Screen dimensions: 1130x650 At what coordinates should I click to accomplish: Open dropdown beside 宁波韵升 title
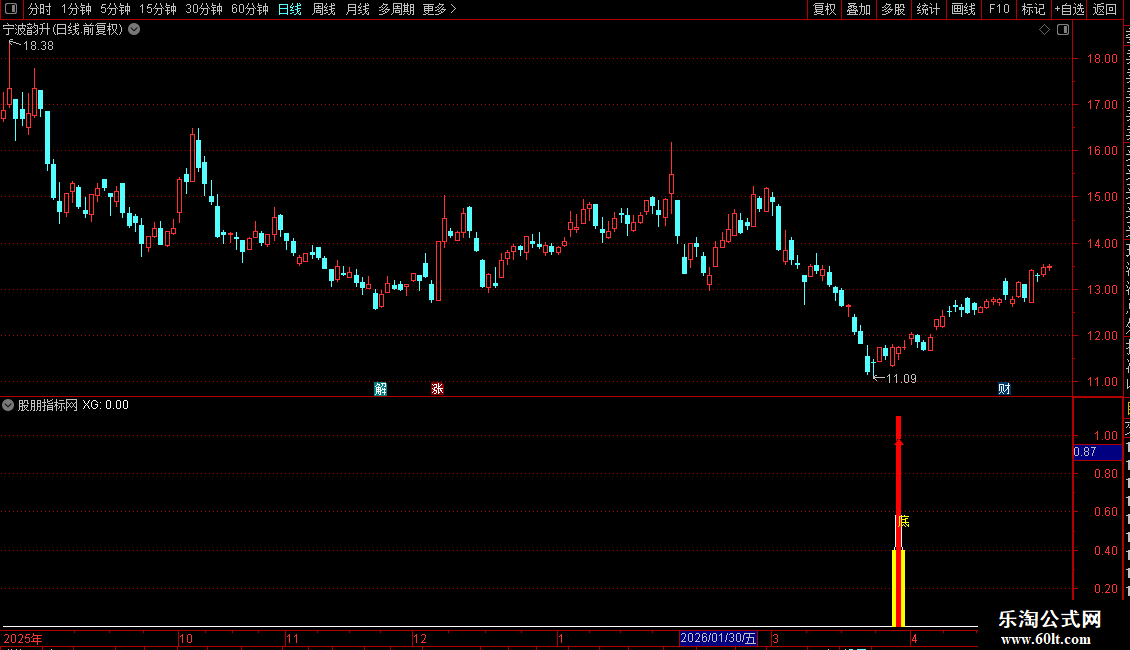[134, 30]
